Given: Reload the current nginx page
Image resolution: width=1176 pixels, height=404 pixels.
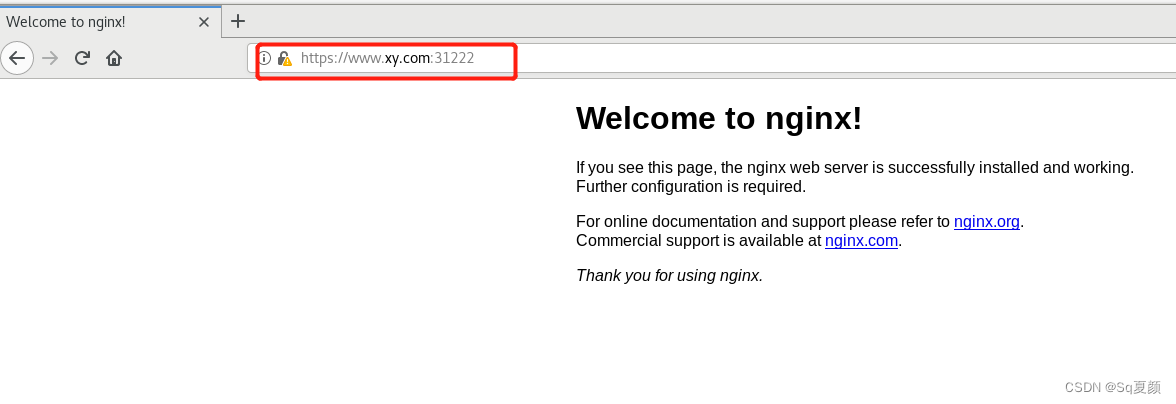Looking at the screenshot, I should [82, 58].
